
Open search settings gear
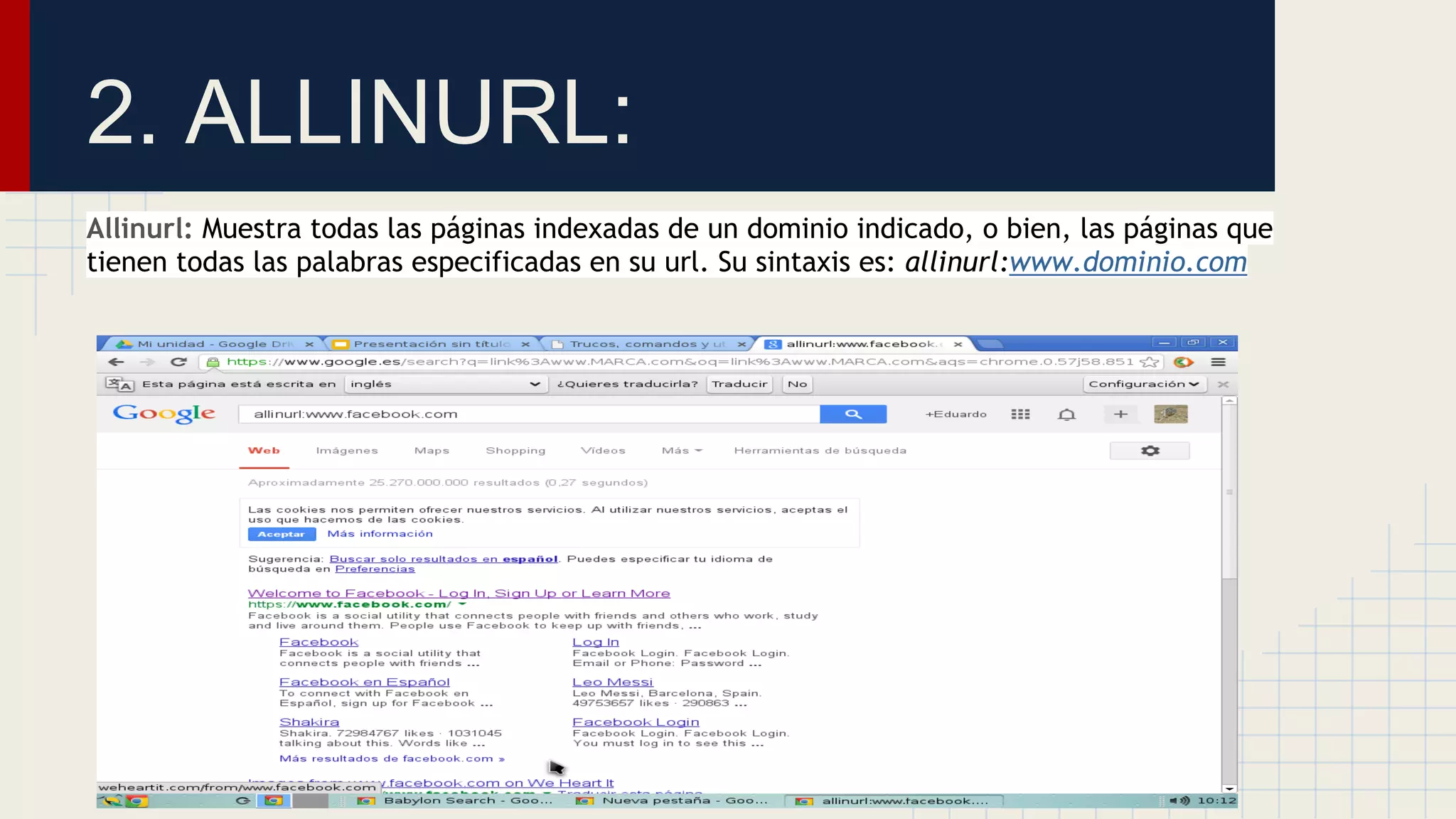[x=1150, y=451]
